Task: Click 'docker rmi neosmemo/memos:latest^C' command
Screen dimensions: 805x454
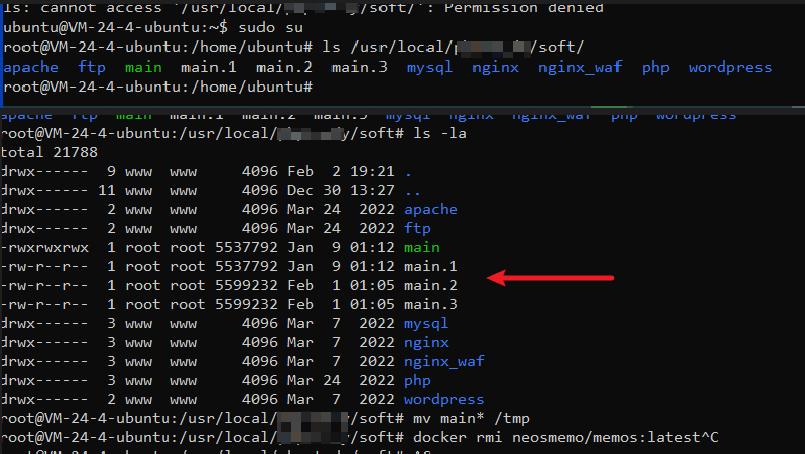Action: 566,438
